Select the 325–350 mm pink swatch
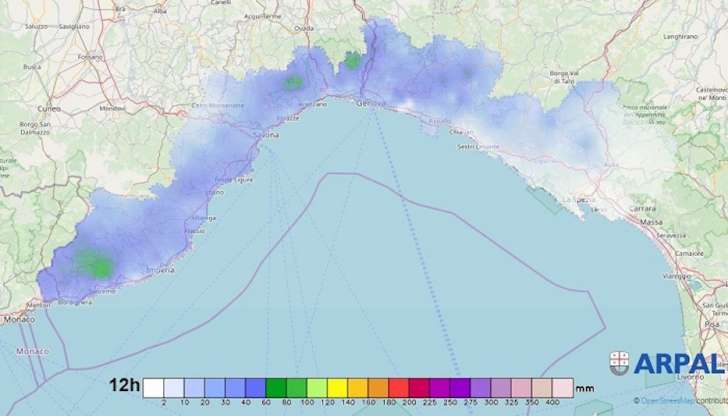 tap(521, 388)
